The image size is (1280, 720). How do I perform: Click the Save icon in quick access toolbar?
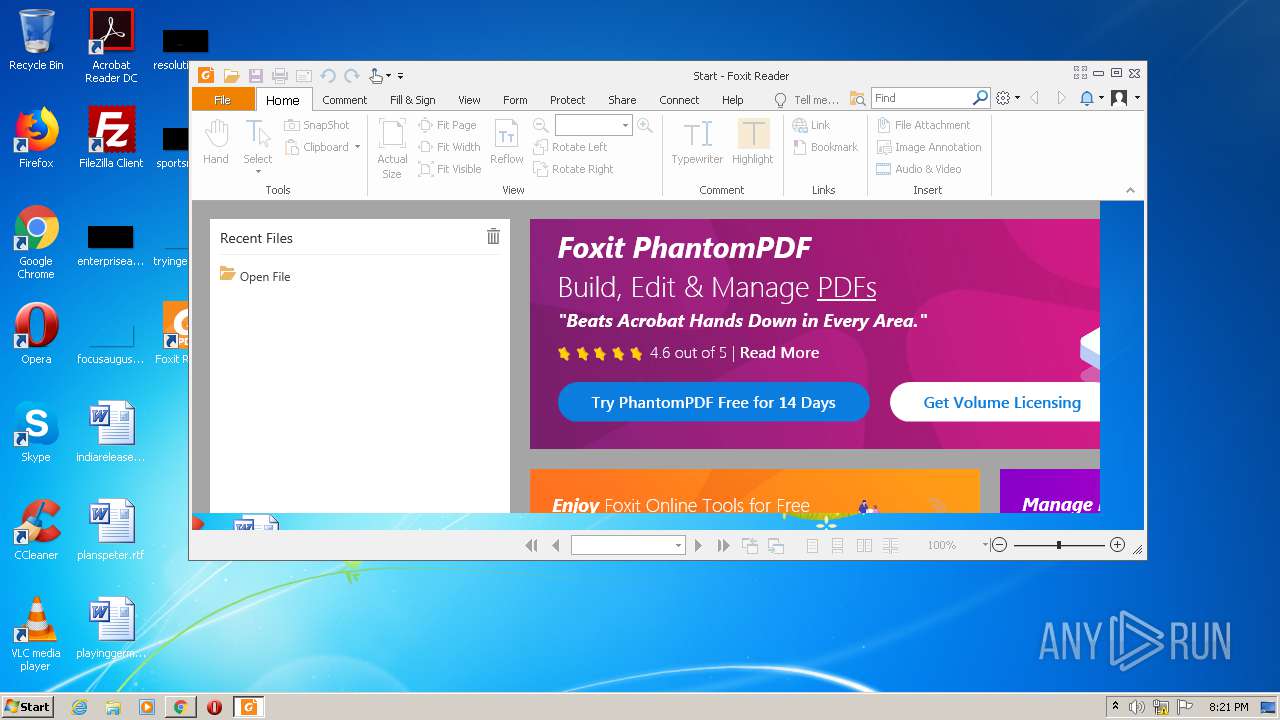click(256, 76)
